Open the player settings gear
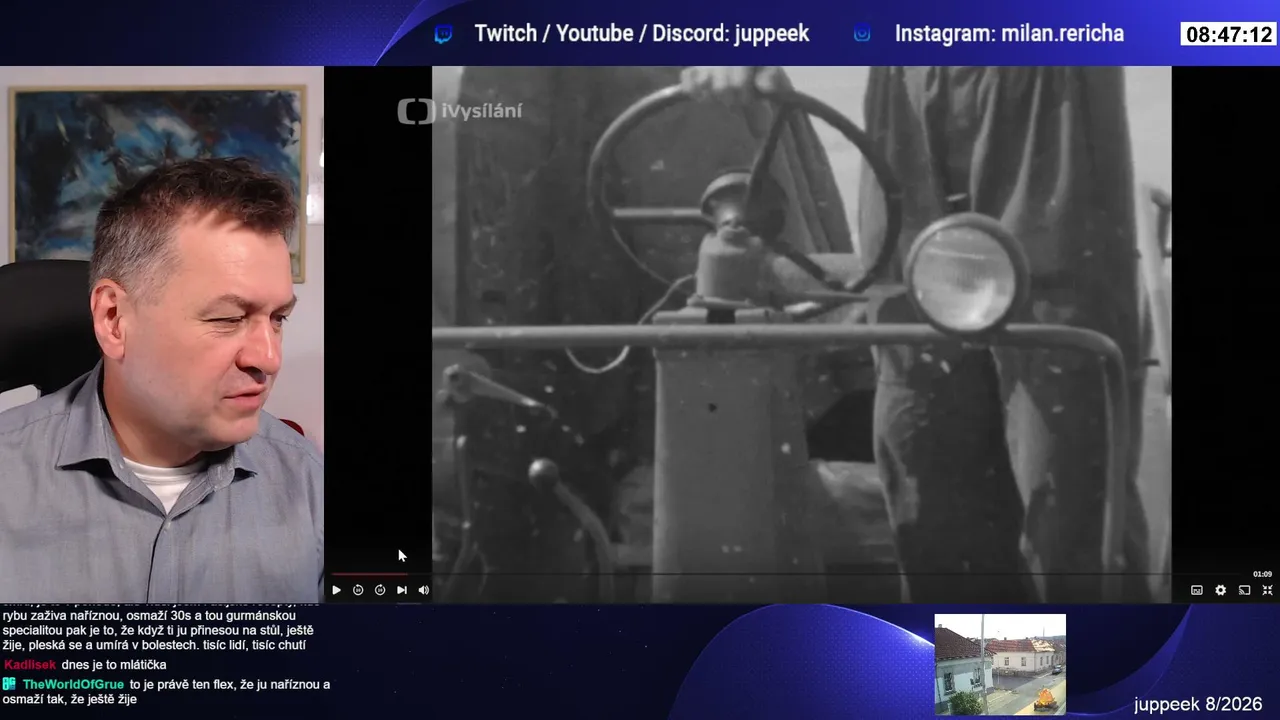 1221,590
